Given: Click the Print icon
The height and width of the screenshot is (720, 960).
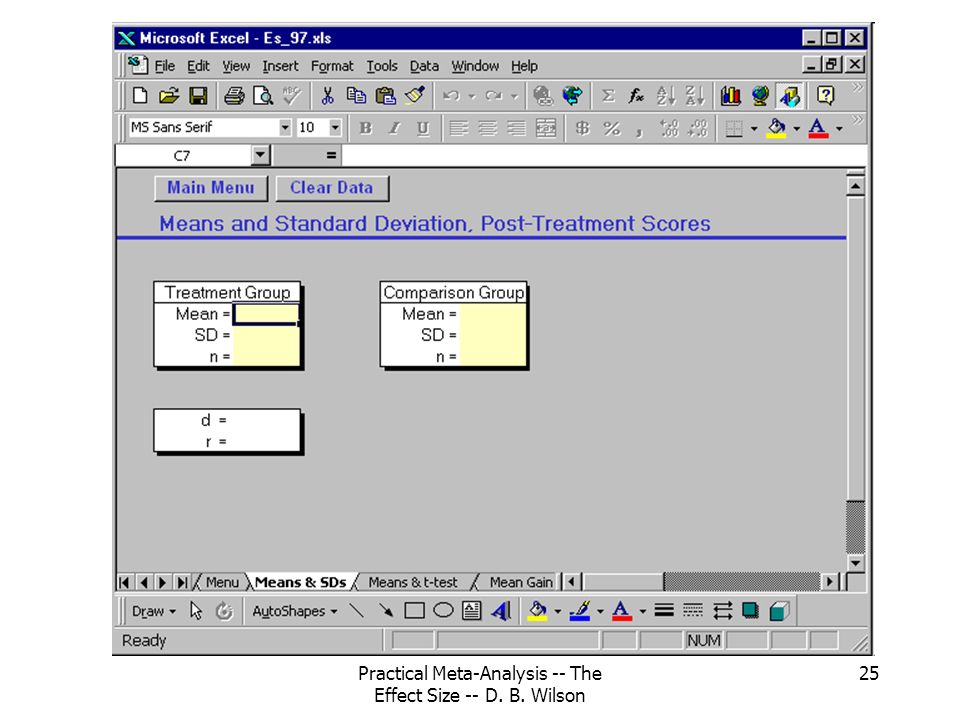Looking at the screenshot, I should click(x=234, y=96).
